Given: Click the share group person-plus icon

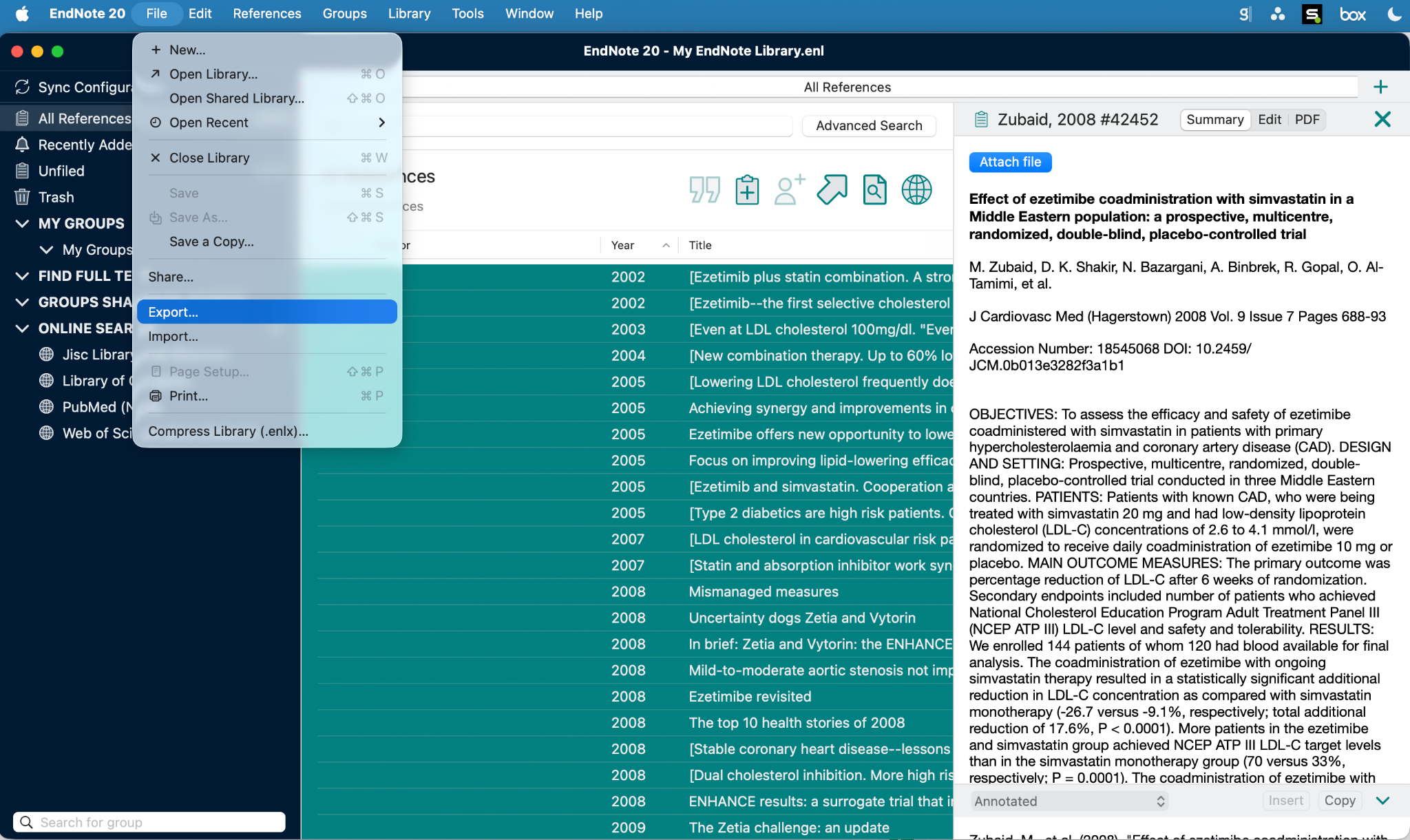Looking at the screenshot, I should [x=789, y=190].
